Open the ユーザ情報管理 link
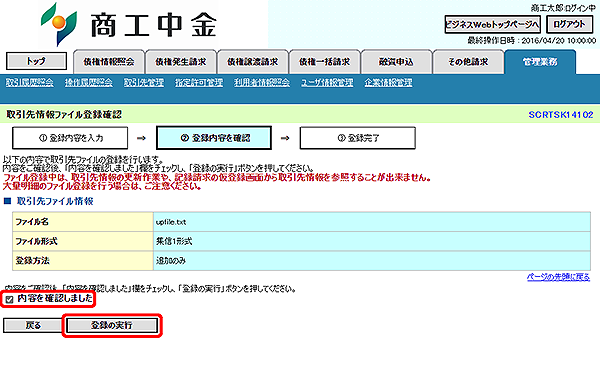The image size is (600, 372). pos(327,83)
